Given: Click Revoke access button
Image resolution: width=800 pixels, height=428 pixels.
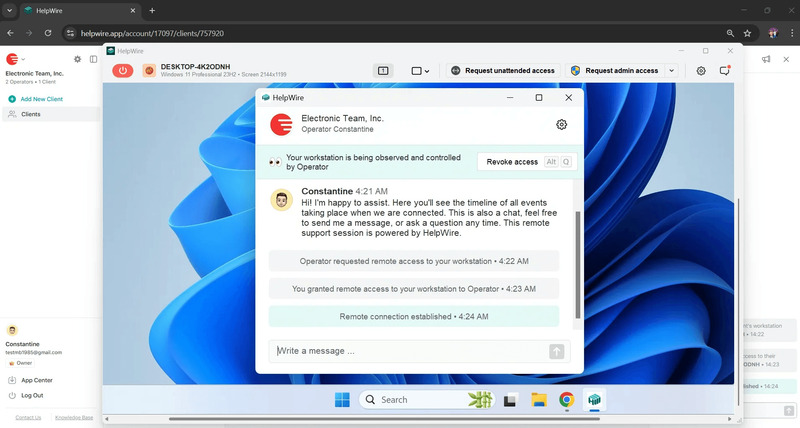Looking at the screenshot, I should point(527,162).
